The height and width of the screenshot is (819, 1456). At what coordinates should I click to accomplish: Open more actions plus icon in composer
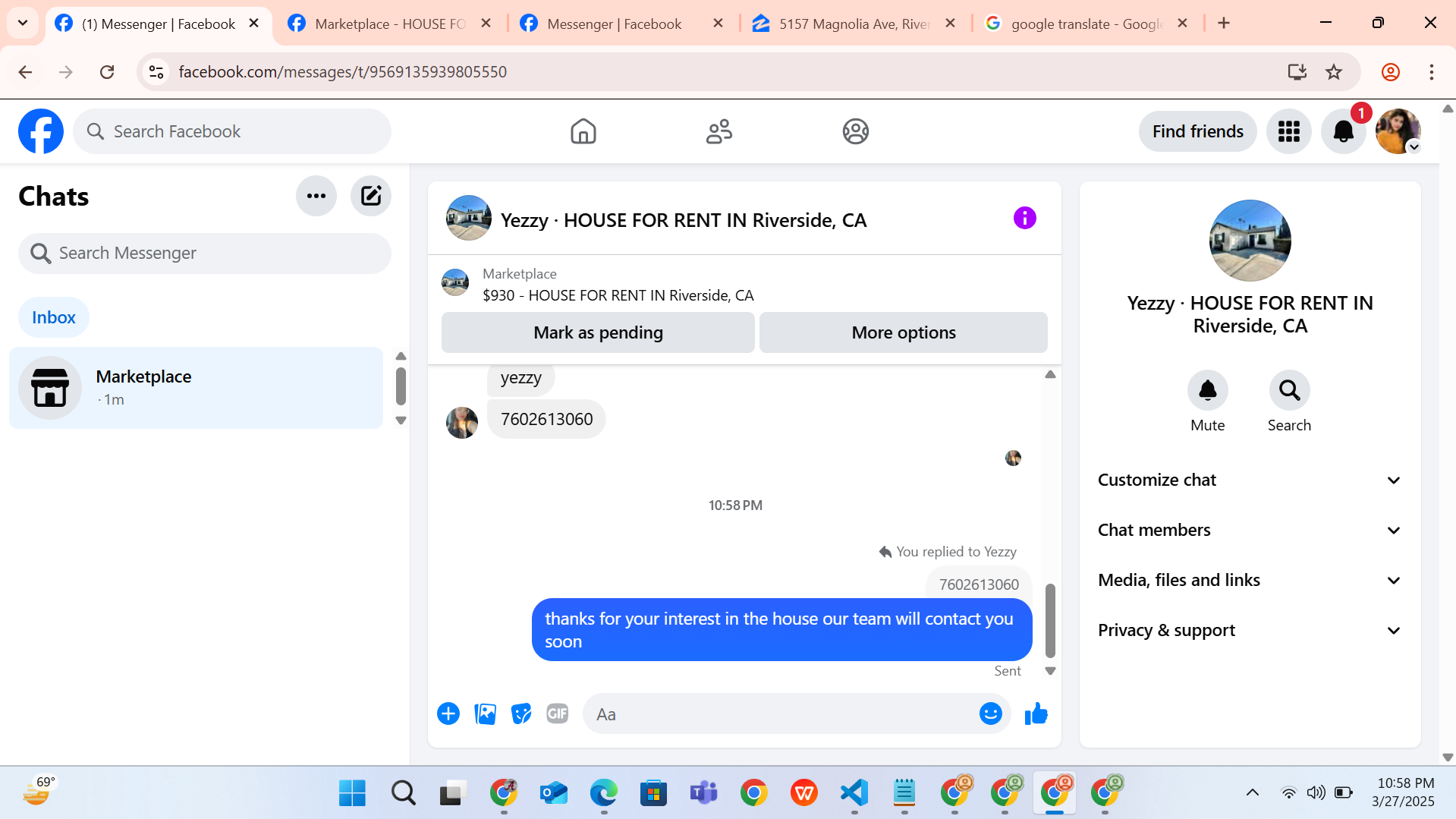(448, 713)
